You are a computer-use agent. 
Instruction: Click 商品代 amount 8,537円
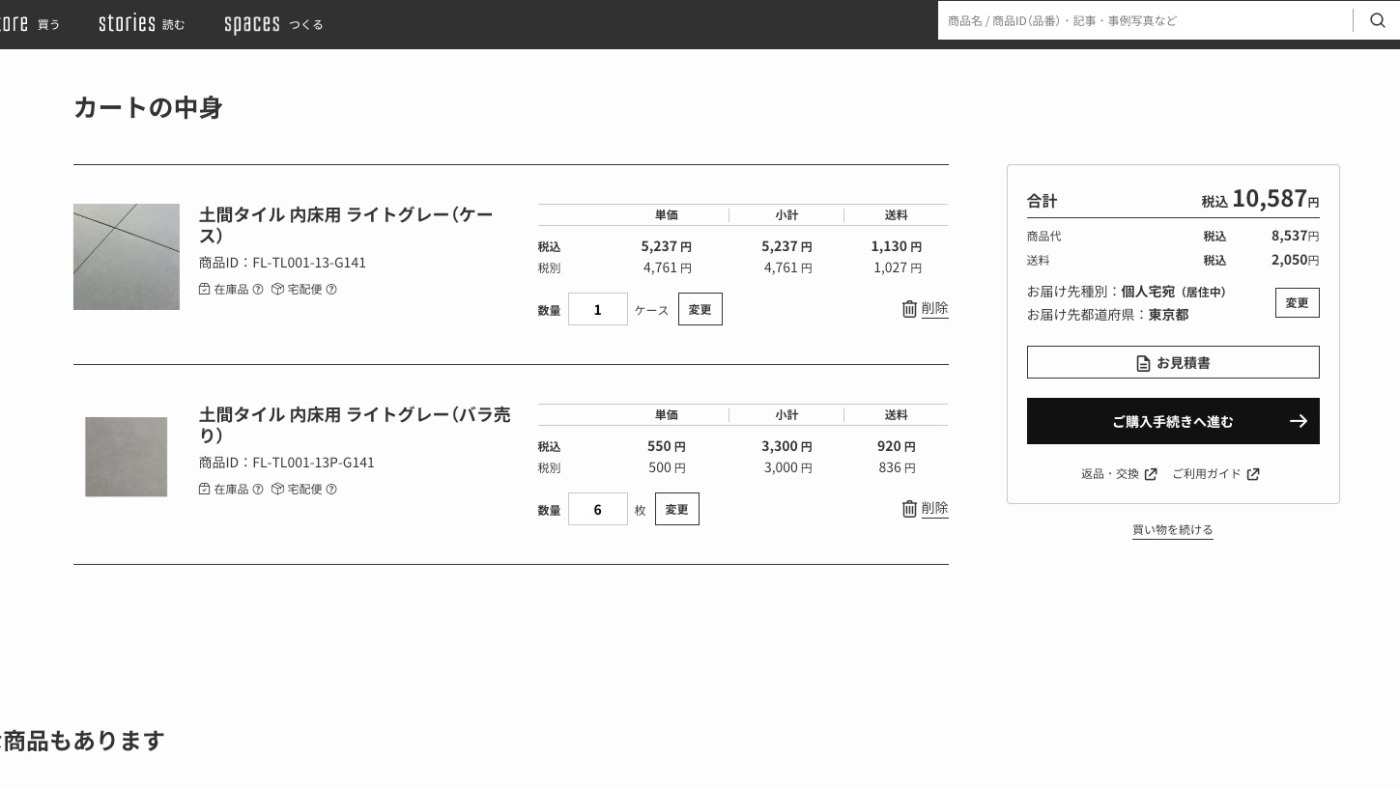[x=1295, y=236]
